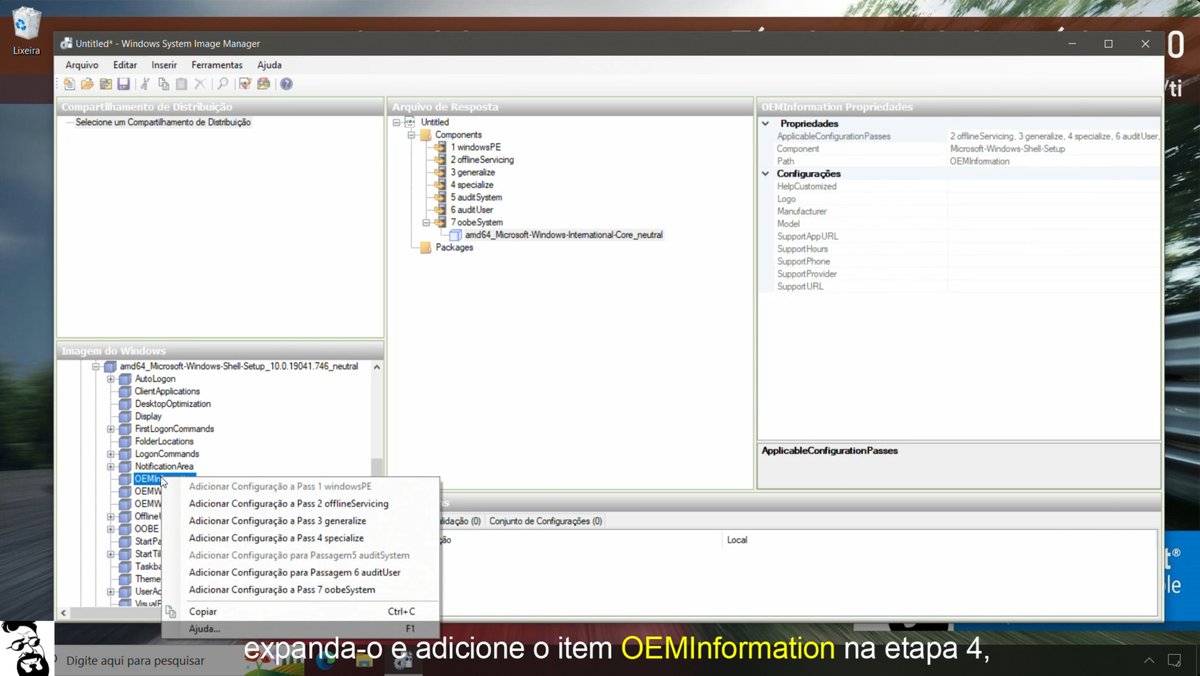The image size is (1200, 676).
Task: Collapse the Propriedades section chevron
Action: [766, 123]
